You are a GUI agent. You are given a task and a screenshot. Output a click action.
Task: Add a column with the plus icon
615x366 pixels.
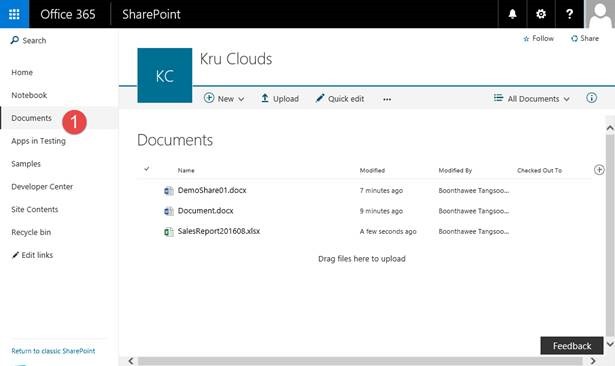[x=599, y=170]
